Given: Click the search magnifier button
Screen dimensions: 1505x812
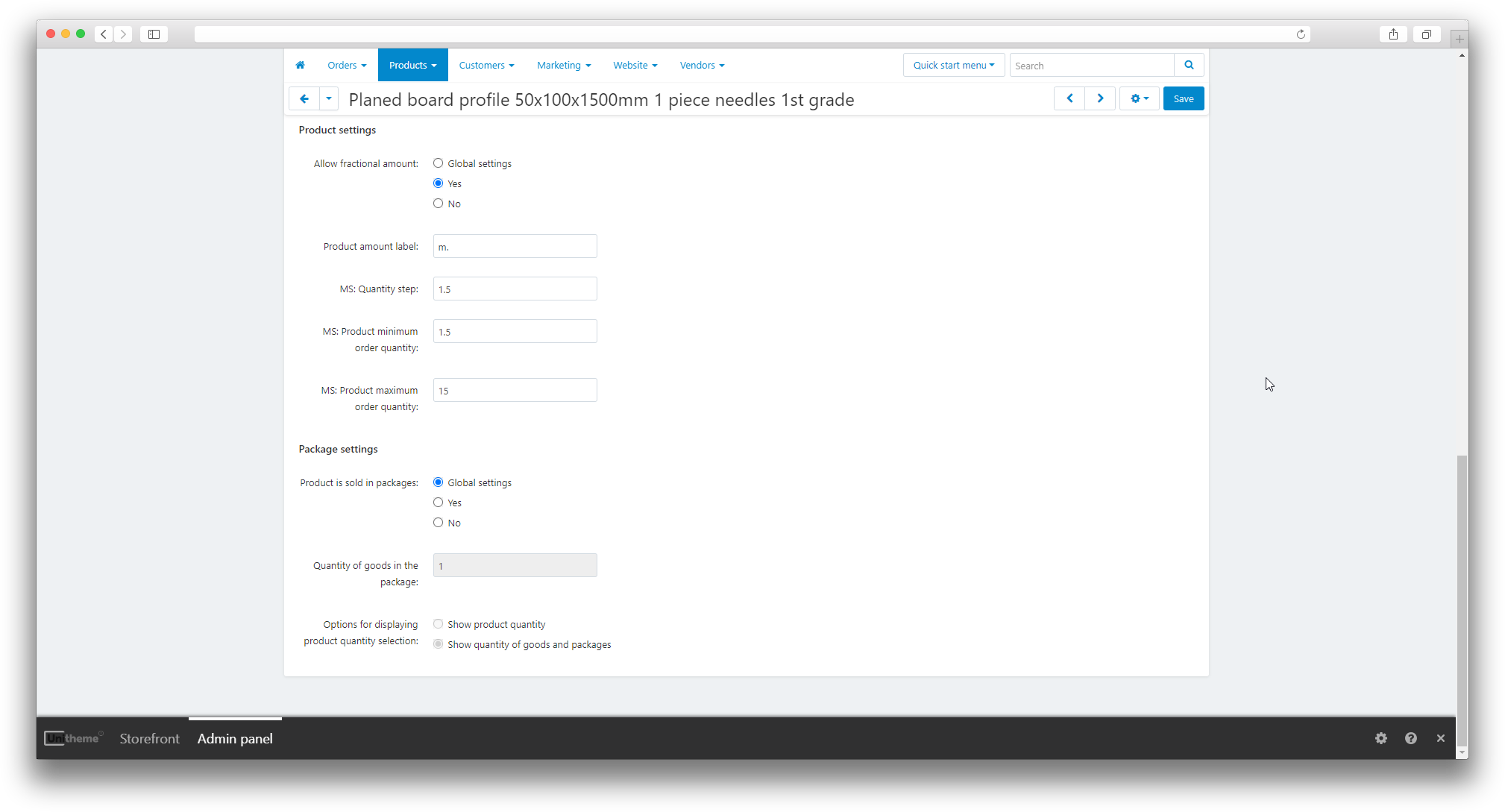Looking at the screenshot, I should (x=1189, y=66).
